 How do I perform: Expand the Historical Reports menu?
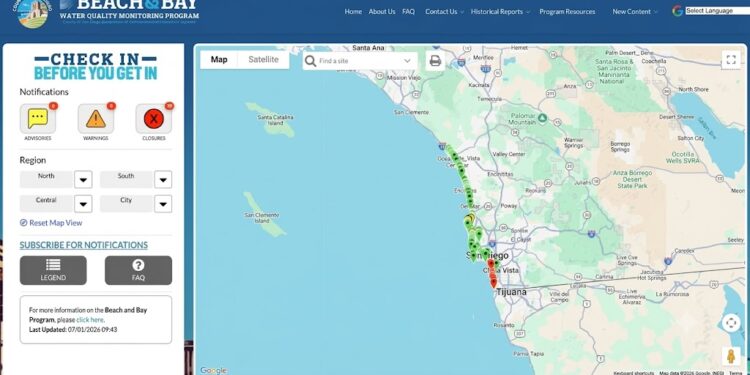click(x=500, y=11)
